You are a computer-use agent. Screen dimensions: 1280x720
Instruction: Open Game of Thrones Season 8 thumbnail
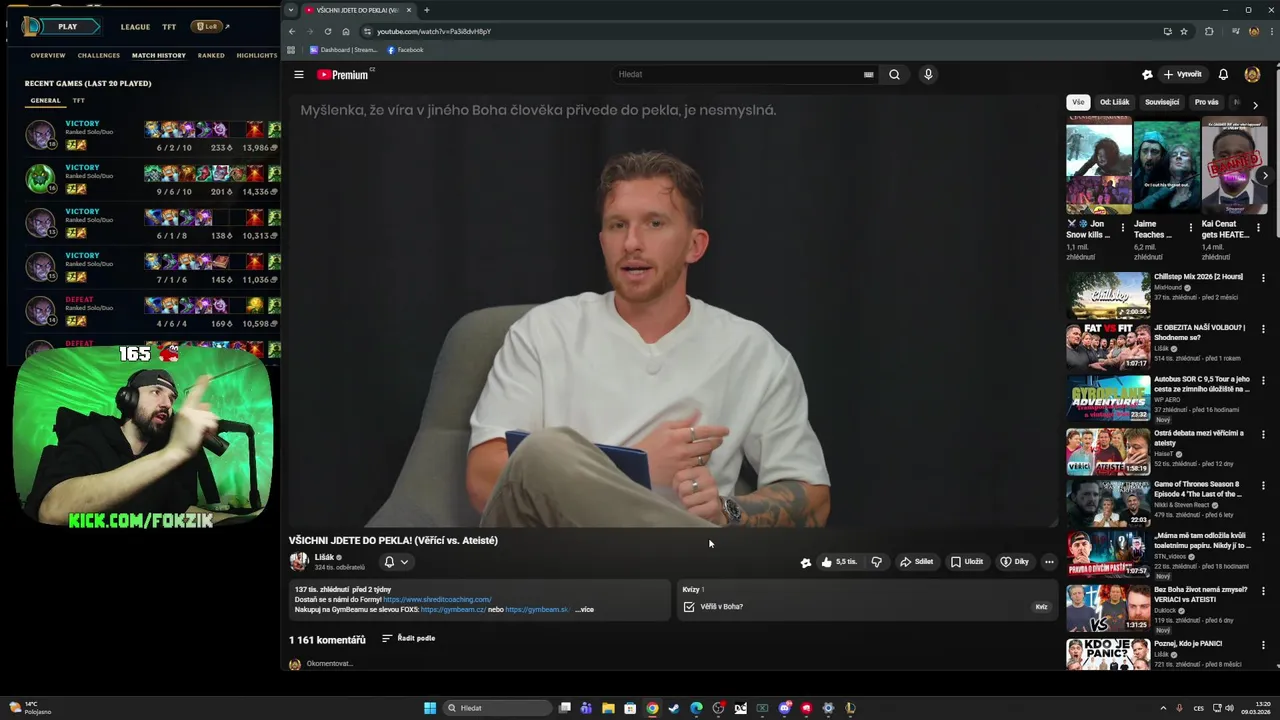click(1108, 504)
